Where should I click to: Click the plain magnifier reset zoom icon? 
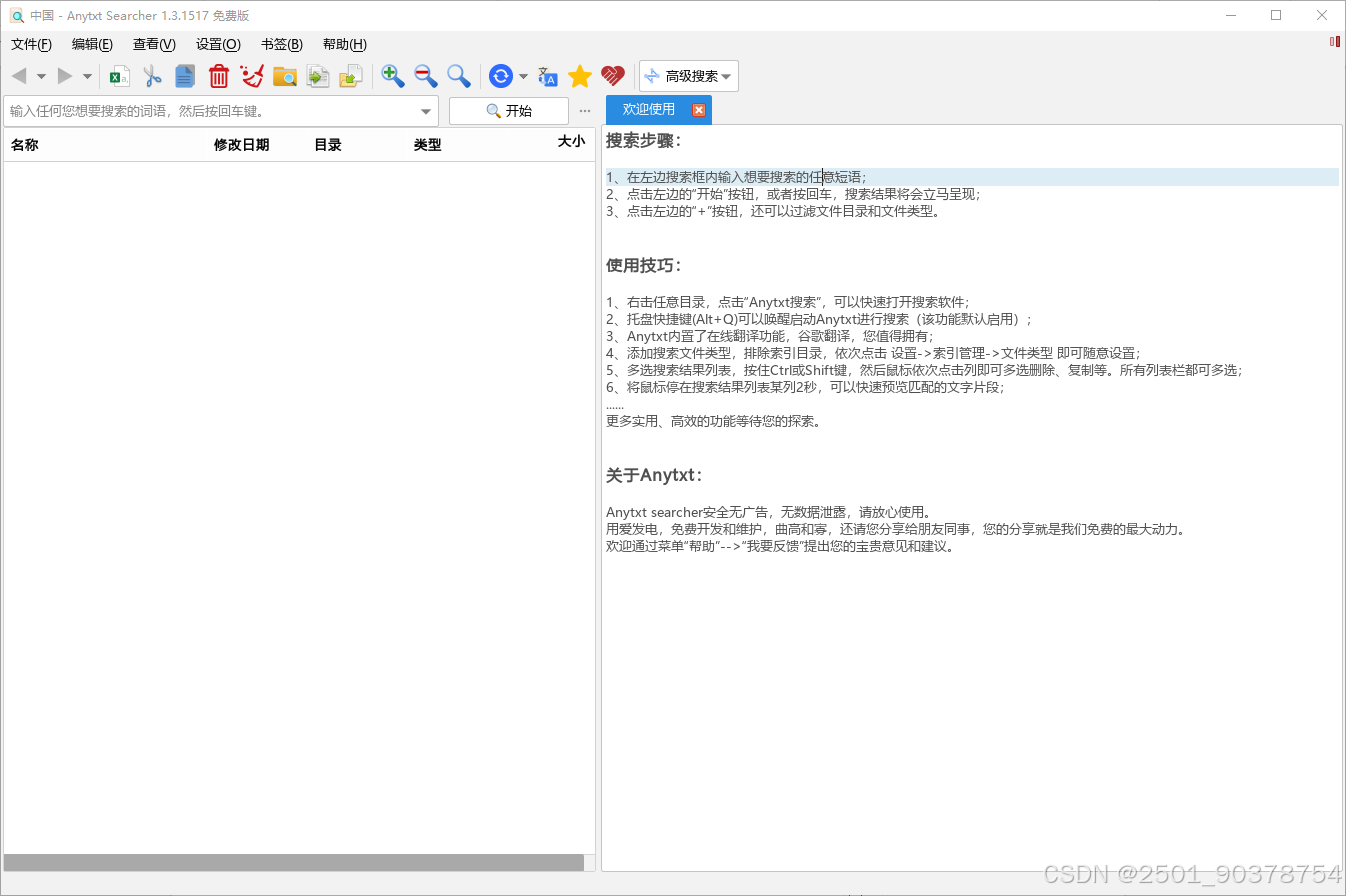click(459, 76)
